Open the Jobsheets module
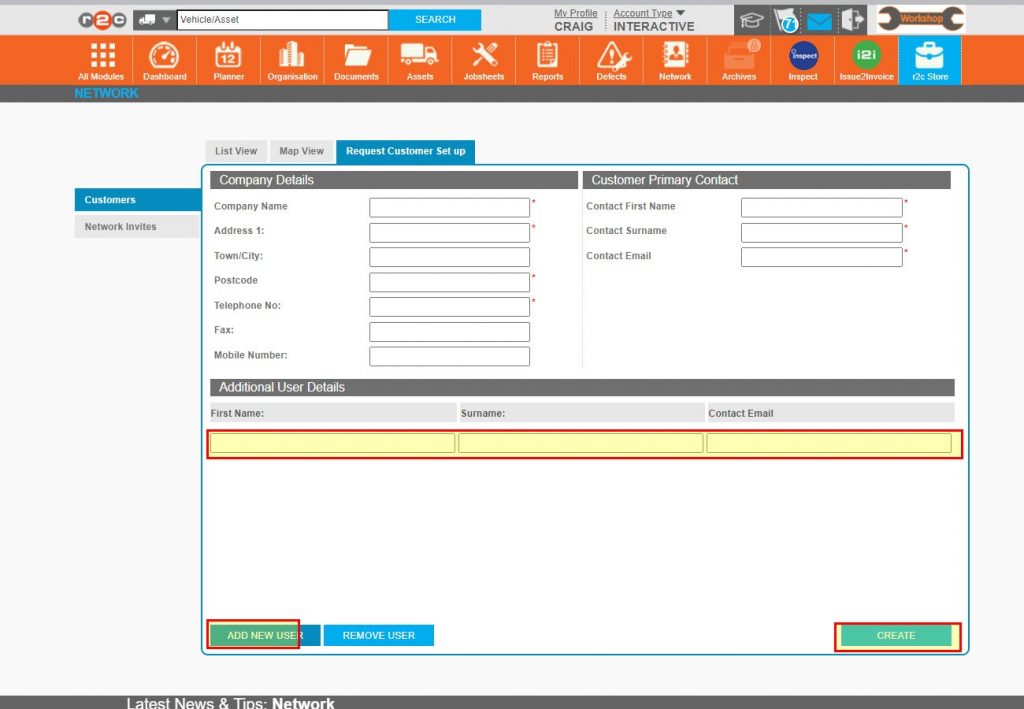This screenshot has height=709, width=1024. click(x=483, y=59)
